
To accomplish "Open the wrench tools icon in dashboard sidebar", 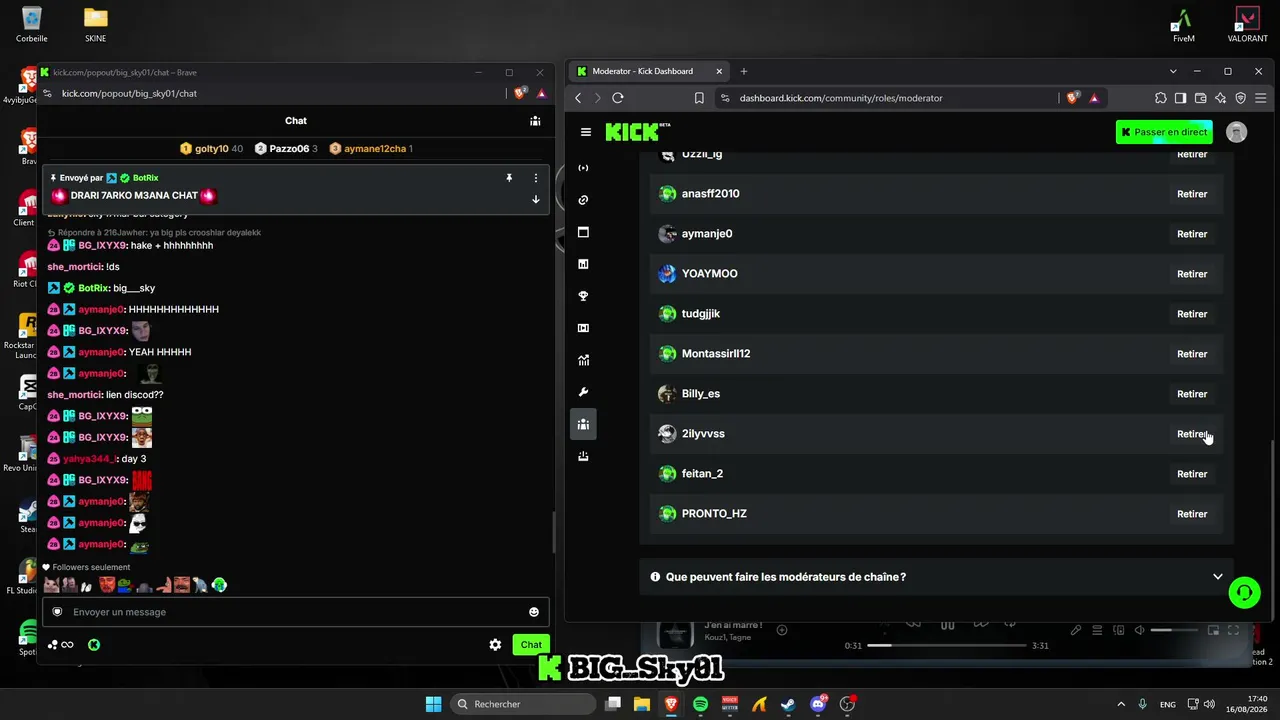I will click(x=584, y=392).
